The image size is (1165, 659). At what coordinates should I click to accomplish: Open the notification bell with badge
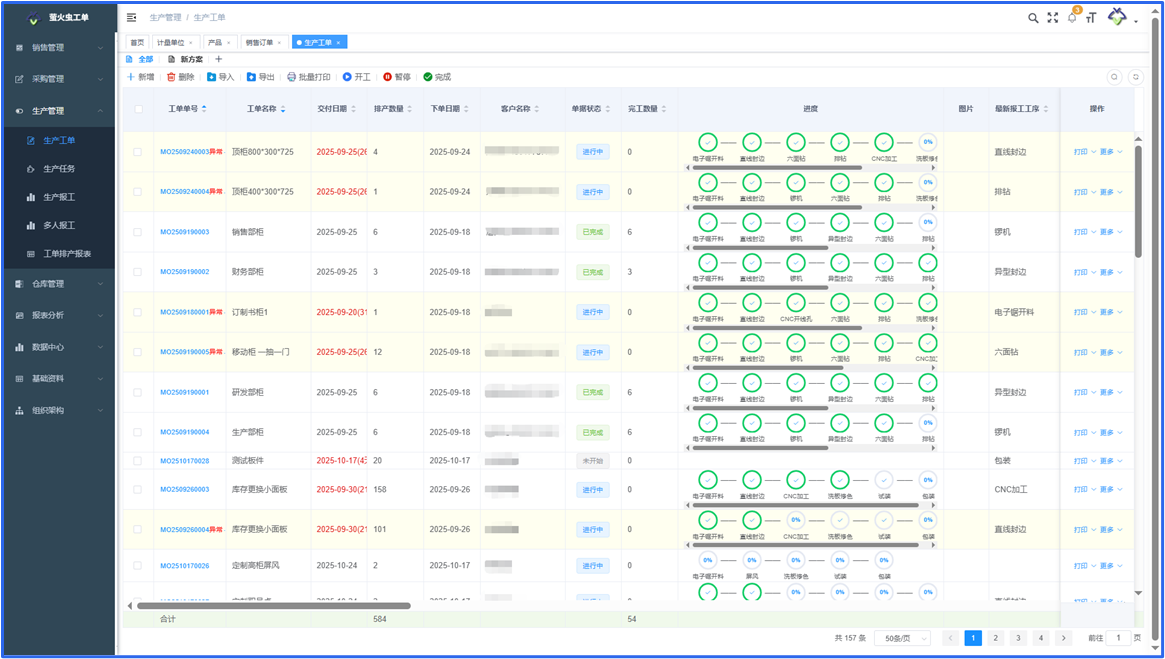click(1072, 18)
